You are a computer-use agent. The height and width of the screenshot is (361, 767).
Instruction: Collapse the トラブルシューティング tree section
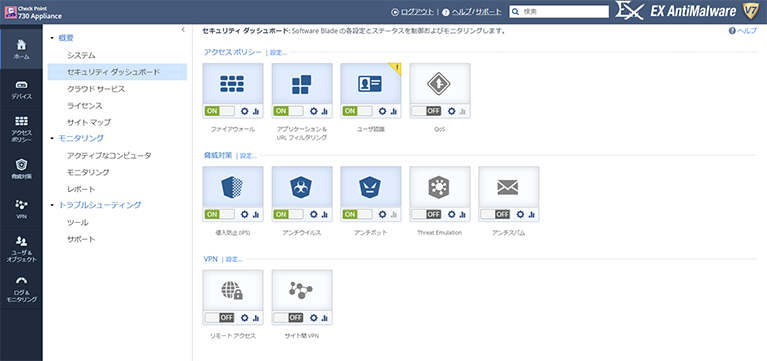(x=52, y=205)
